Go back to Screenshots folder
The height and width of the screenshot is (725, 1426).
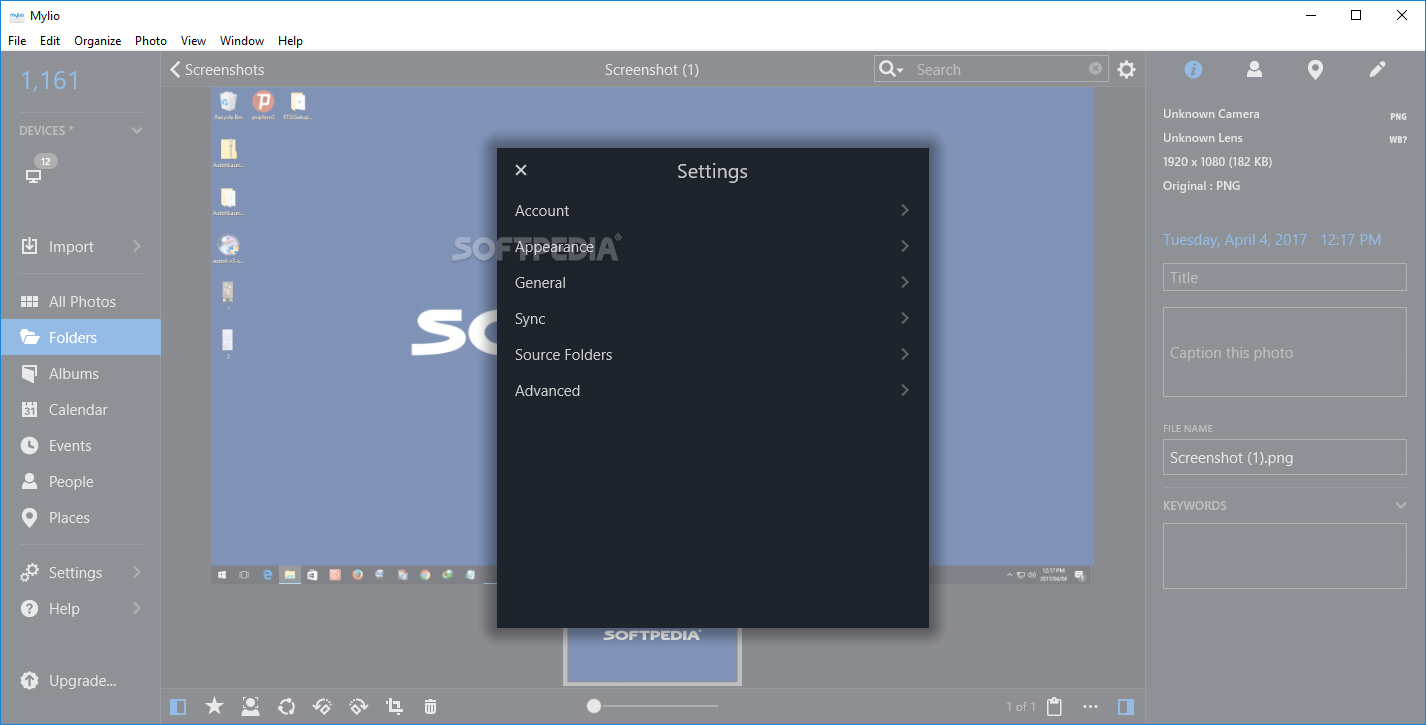[x=217, y=70]
